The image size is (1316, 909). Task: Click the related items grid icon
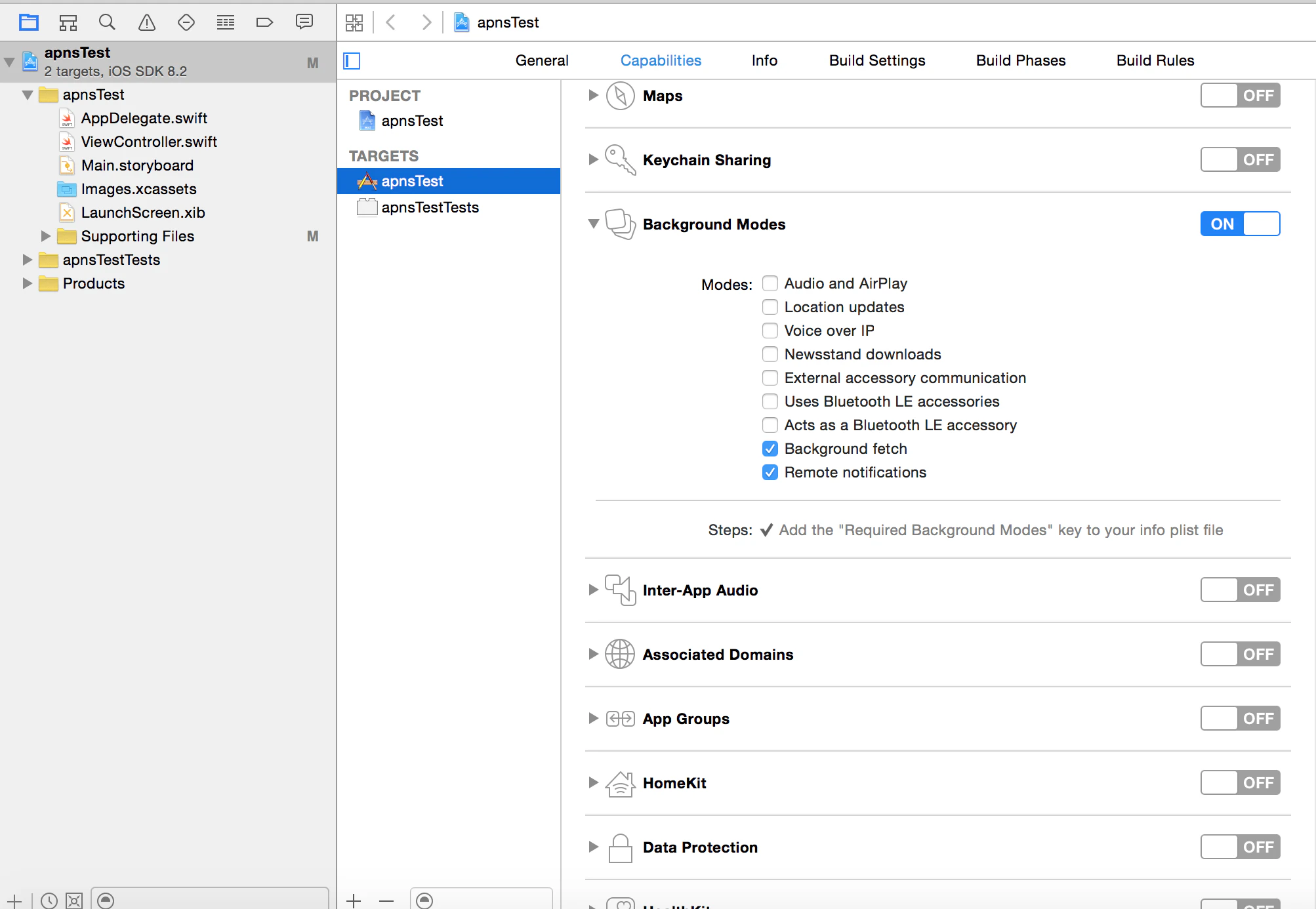pos(354,23)
